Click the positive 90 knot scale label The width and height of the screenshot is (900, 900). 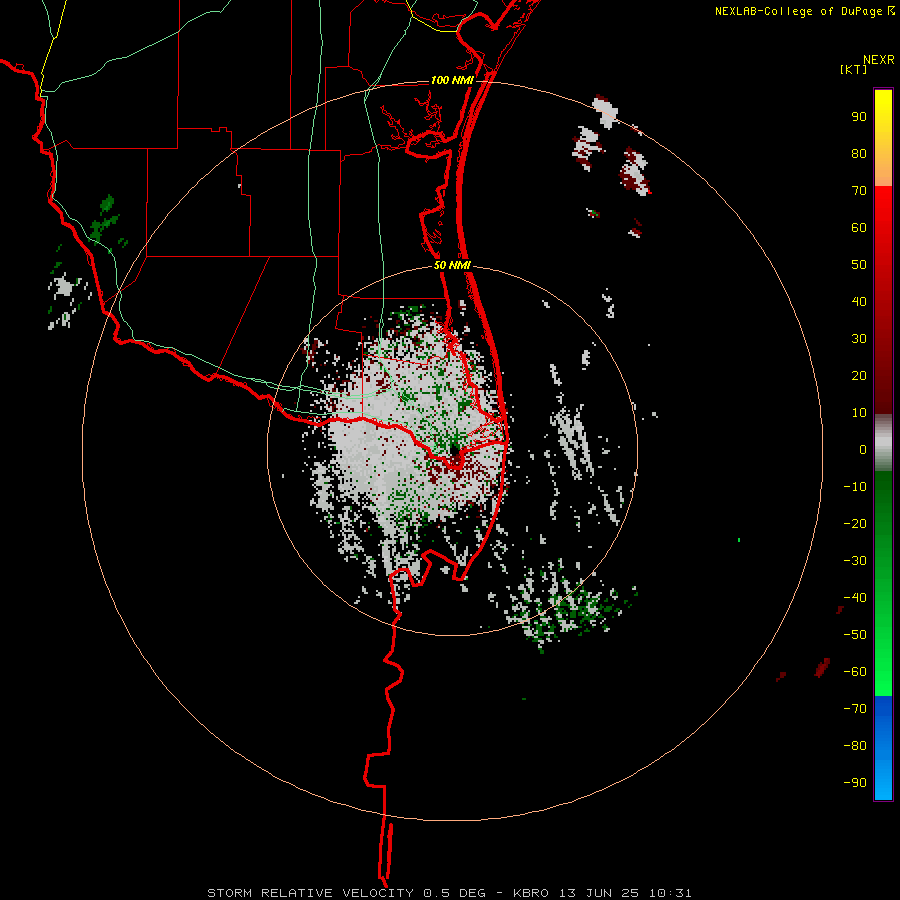[859, 117]
